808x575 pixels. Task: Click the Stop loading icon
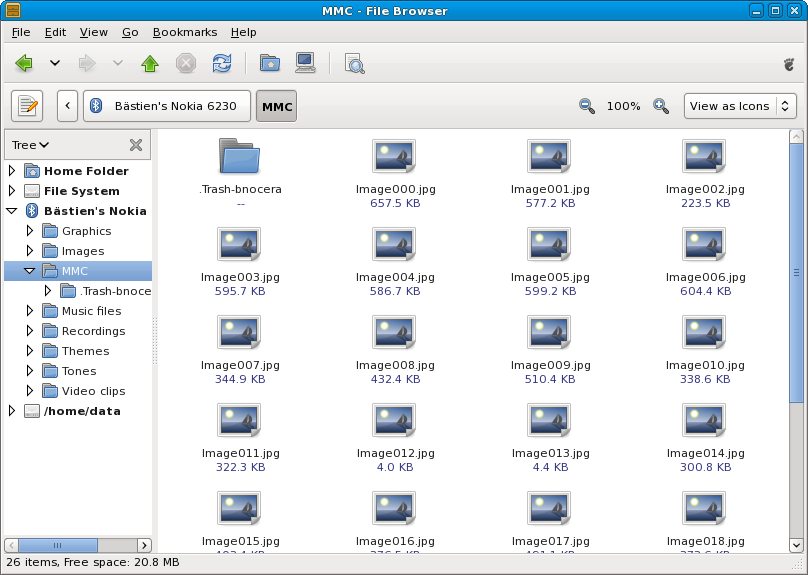tap(186, 64)
